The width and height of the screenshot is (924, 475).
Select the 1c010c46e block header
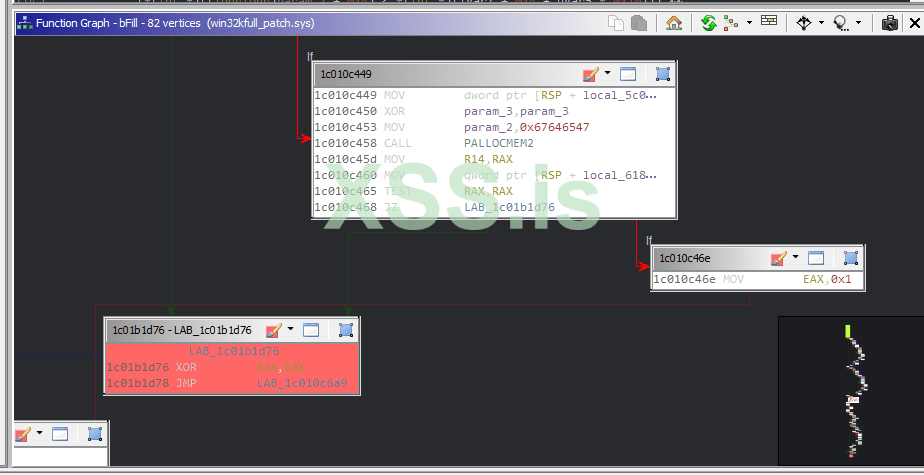758,258
